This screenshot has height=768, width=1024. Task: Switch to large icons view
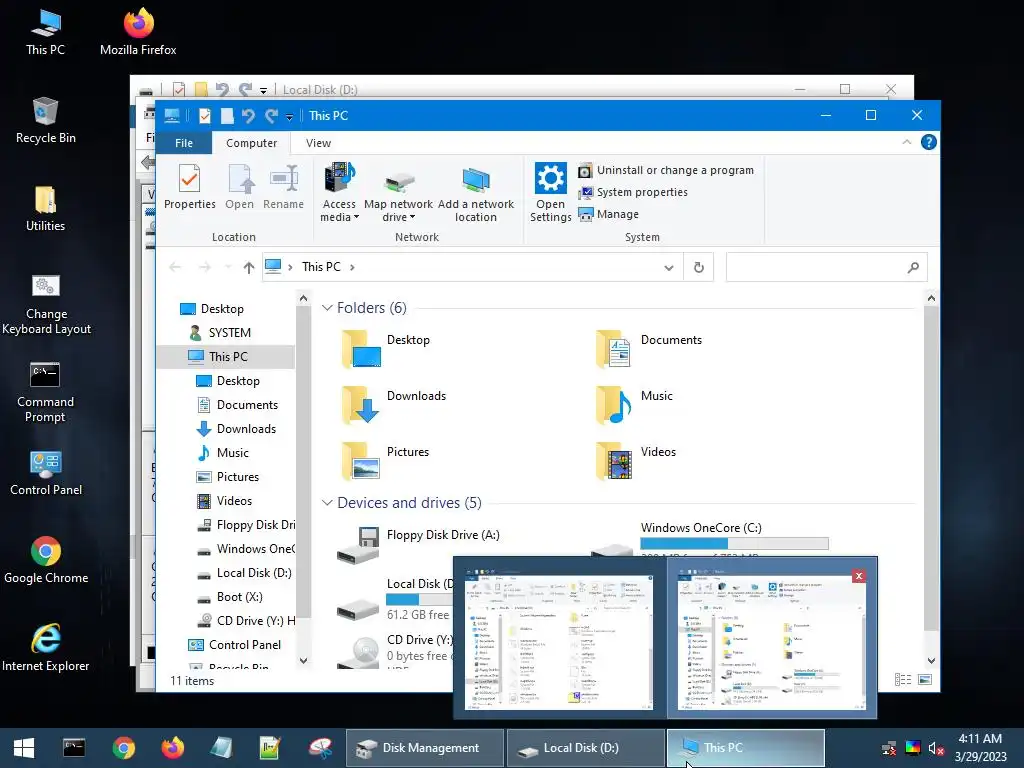pos(925,680)
